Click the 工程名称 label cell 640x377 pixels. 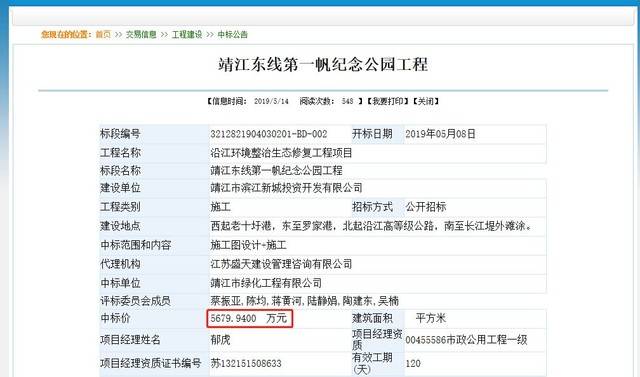point(154,153)
